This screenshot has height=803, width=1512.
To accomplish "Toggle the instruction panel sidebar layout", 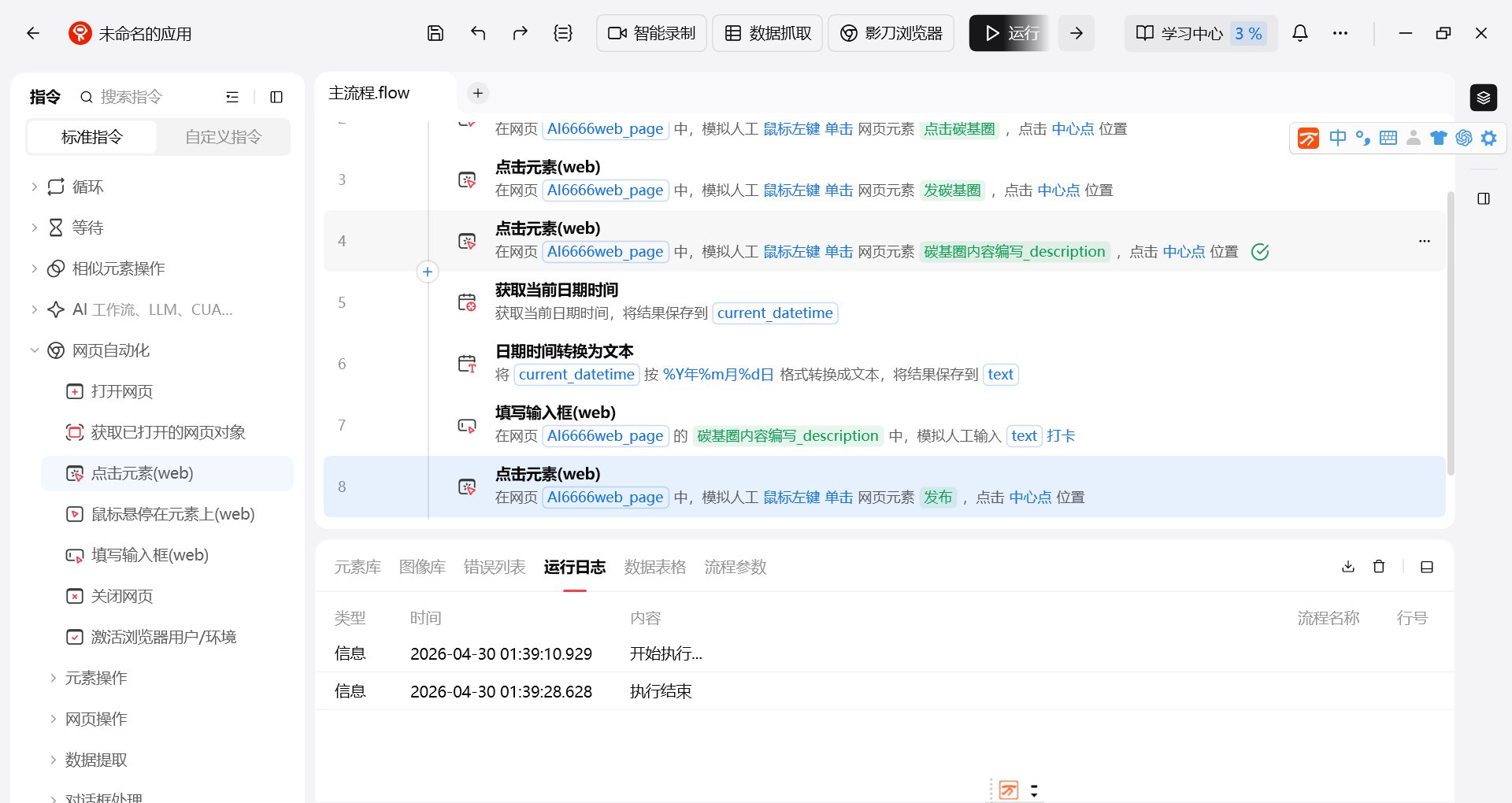I will [x=276, y=97].
